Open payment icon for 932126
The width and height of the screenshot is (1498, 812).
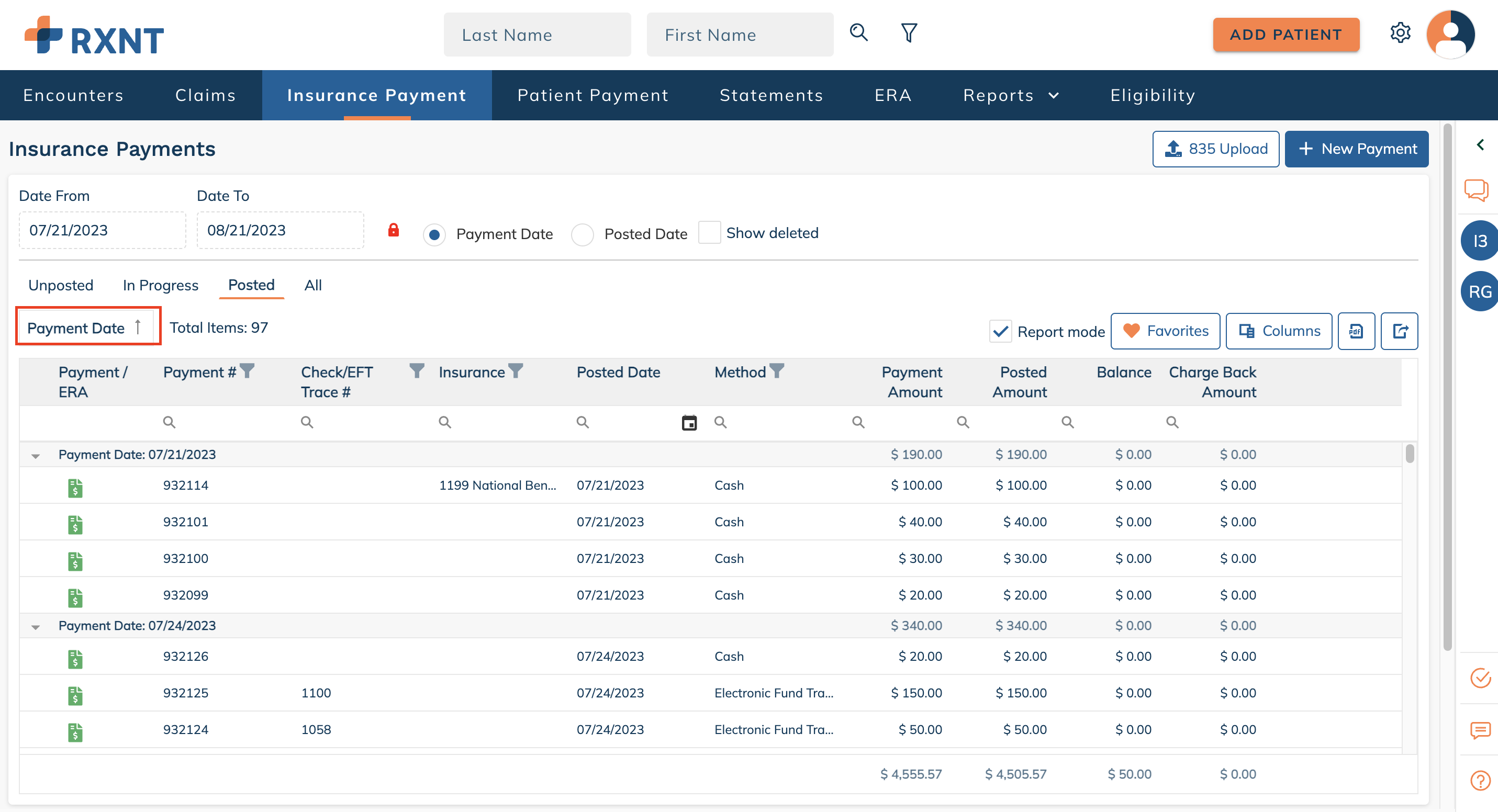[75, 659]
